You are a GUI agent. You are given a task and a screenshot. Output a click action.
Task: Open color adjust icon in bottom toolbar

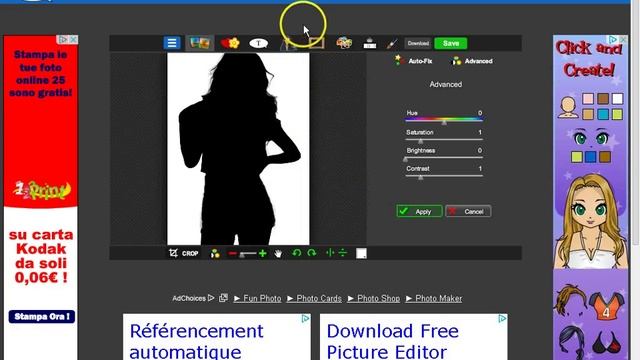(x=215, y=253)
